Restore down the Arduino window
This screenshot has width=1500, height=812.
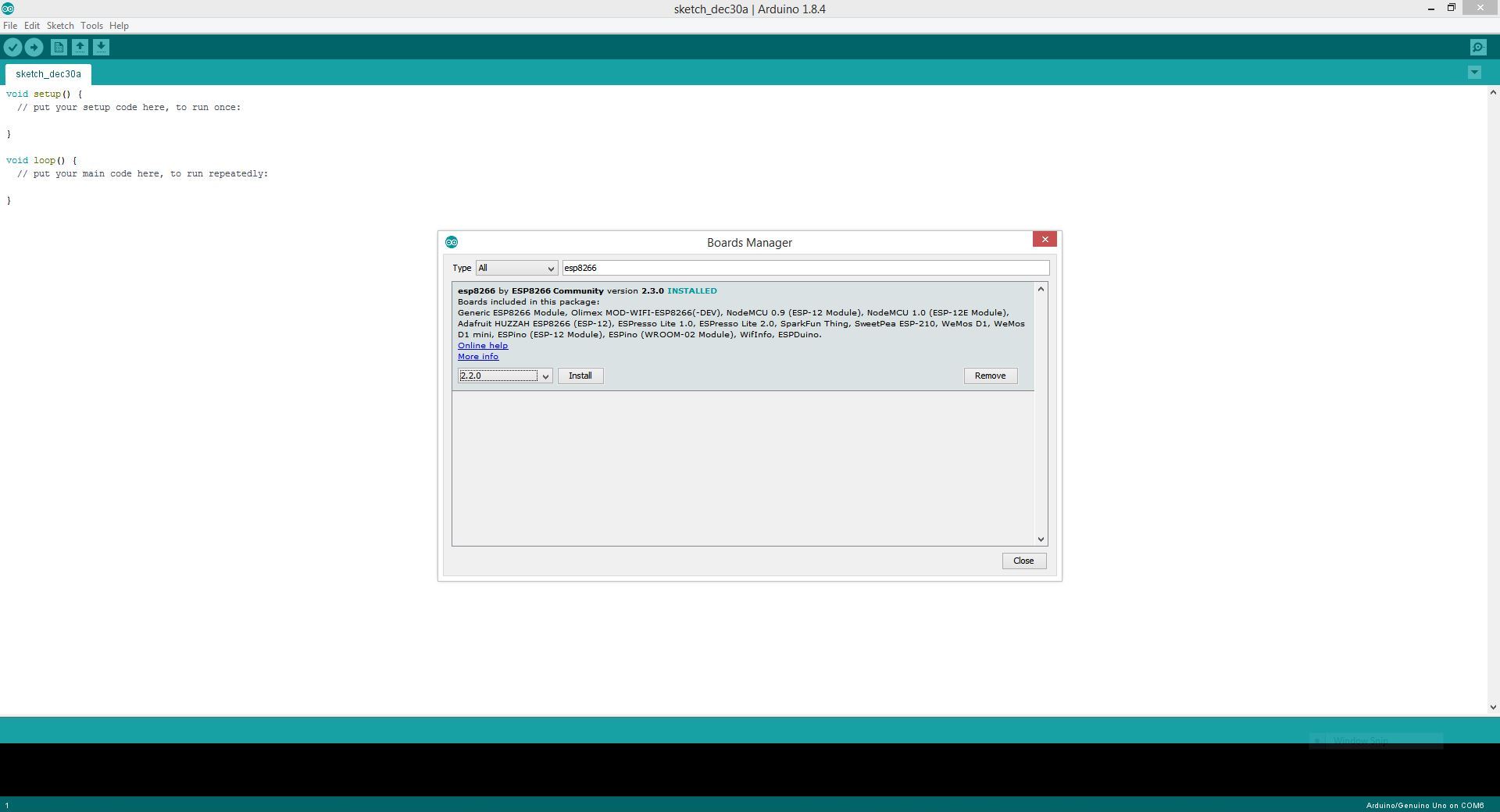(1452, 8)
